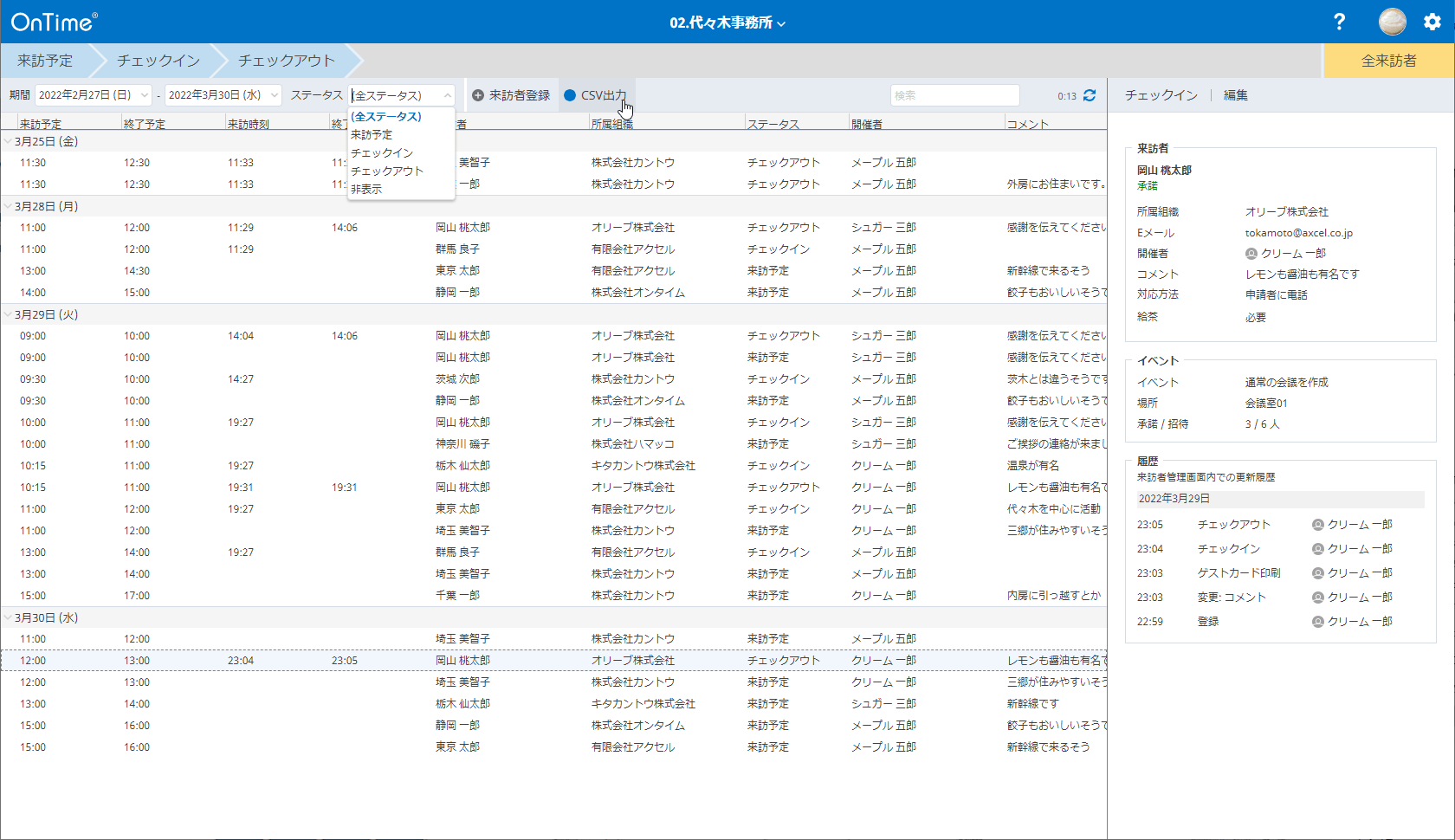Select the チェックアウト step tab

pos(286,61)
